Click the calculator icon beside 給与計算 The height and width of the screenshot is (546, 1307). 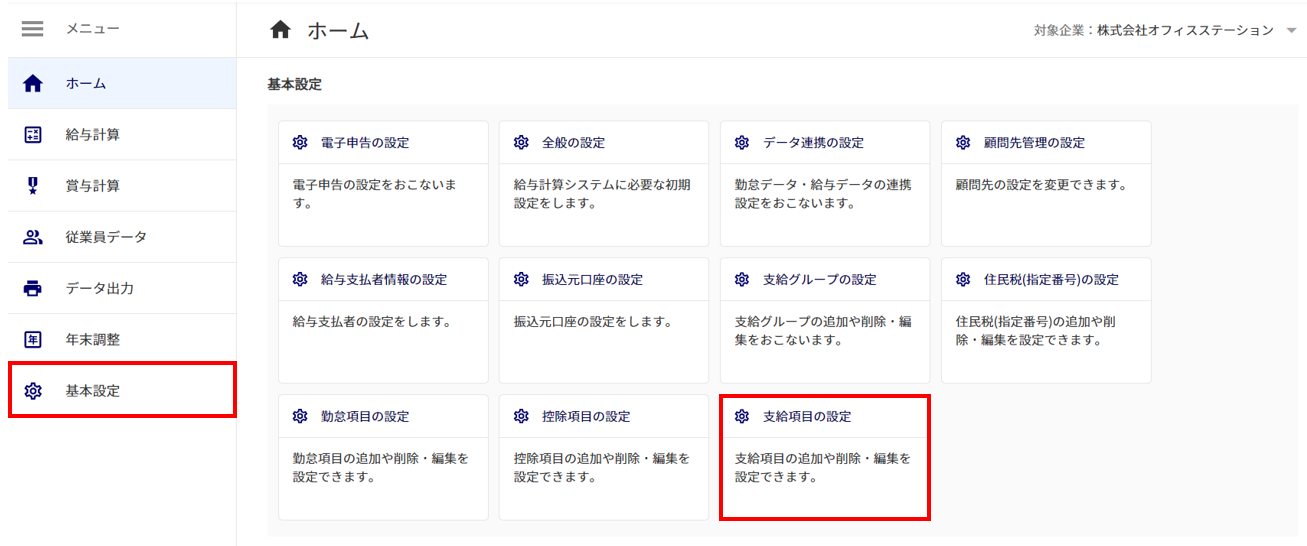[33, 135]
